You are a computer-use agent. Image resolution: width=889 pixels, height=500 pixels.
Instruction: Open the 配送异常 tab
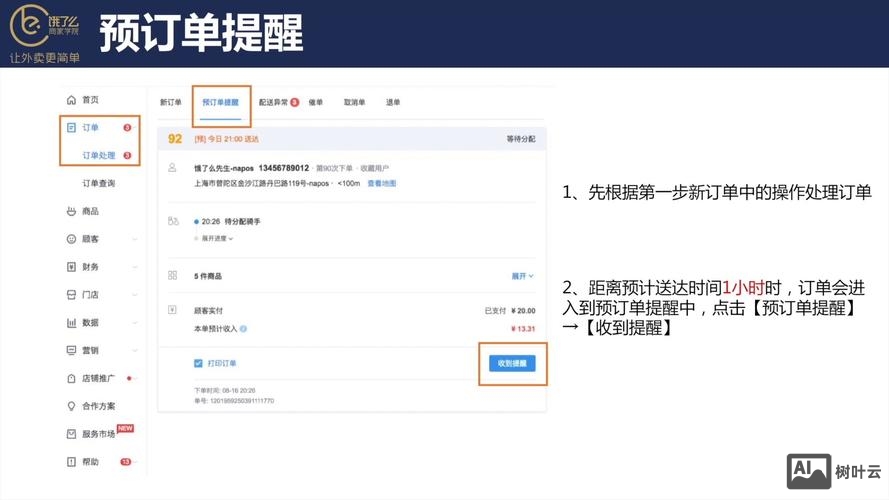[x=274, y=102]
